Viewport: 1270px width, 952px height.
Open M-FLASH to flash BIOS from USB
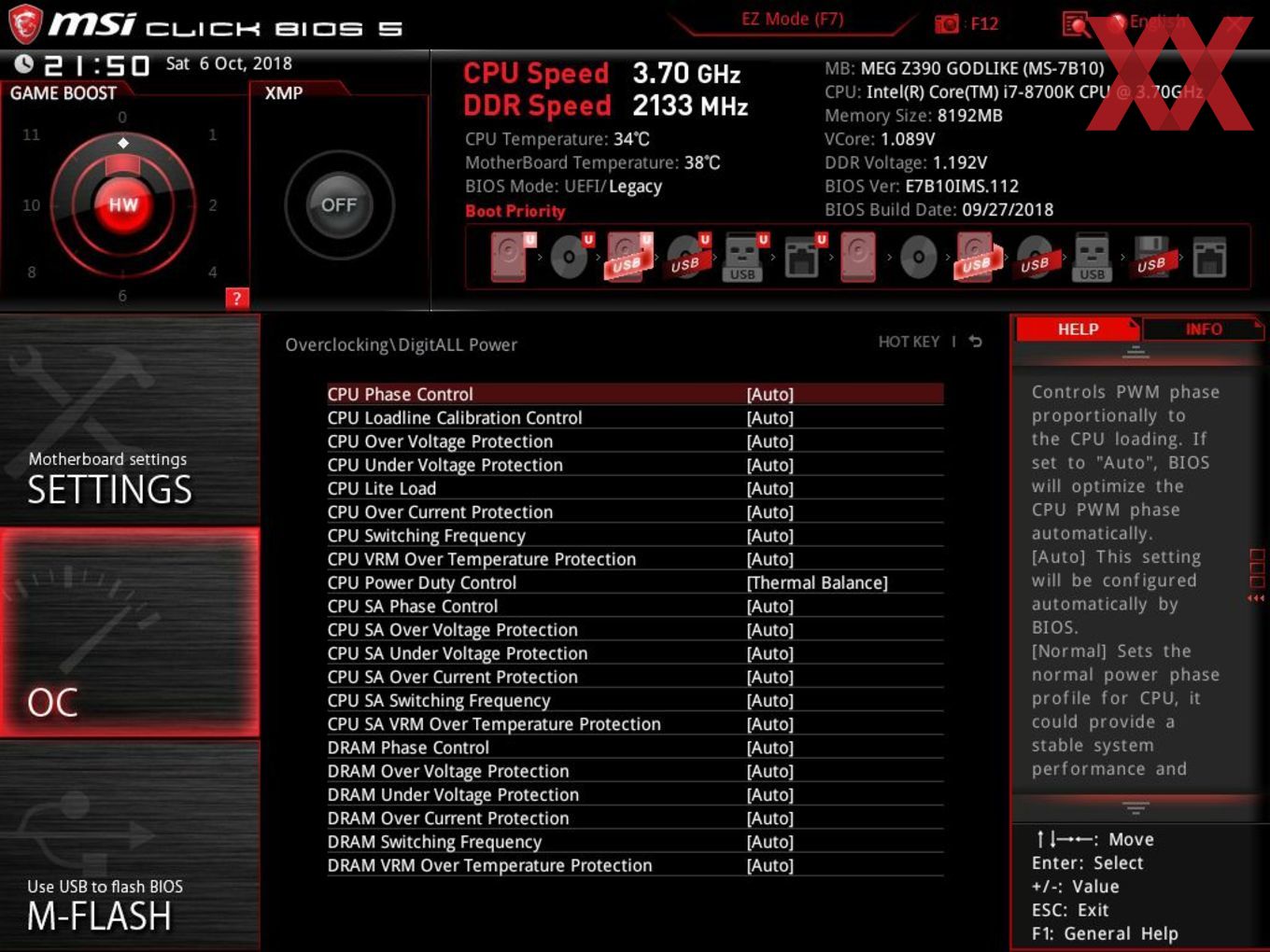tap(130, 846)
